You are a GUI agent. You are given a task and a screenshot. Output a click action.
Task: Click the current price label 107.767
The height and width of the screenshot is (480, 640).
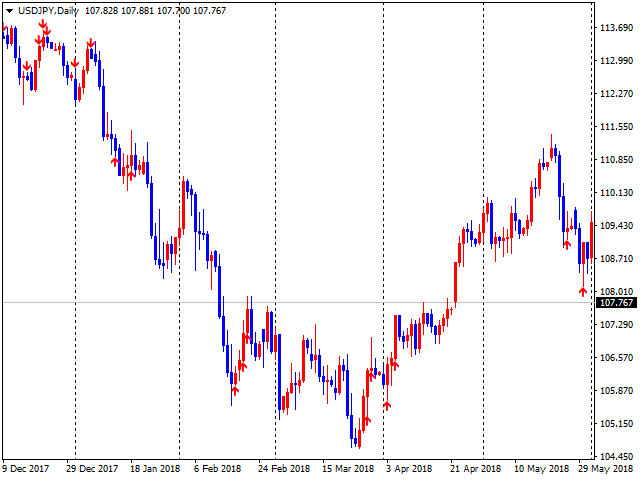[617, 303]
